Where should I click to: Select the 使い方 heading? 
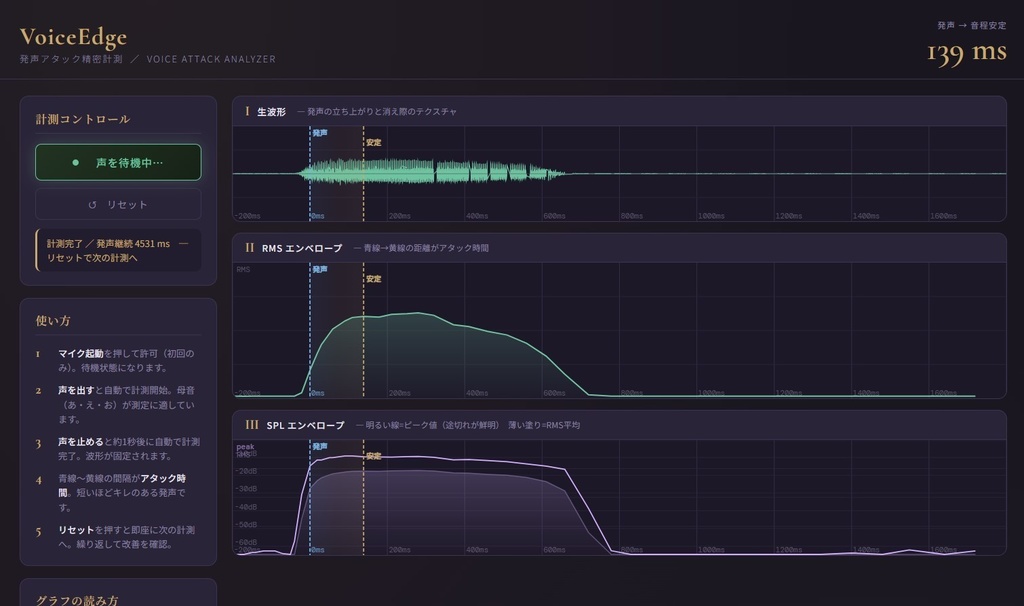pos(53,321)
